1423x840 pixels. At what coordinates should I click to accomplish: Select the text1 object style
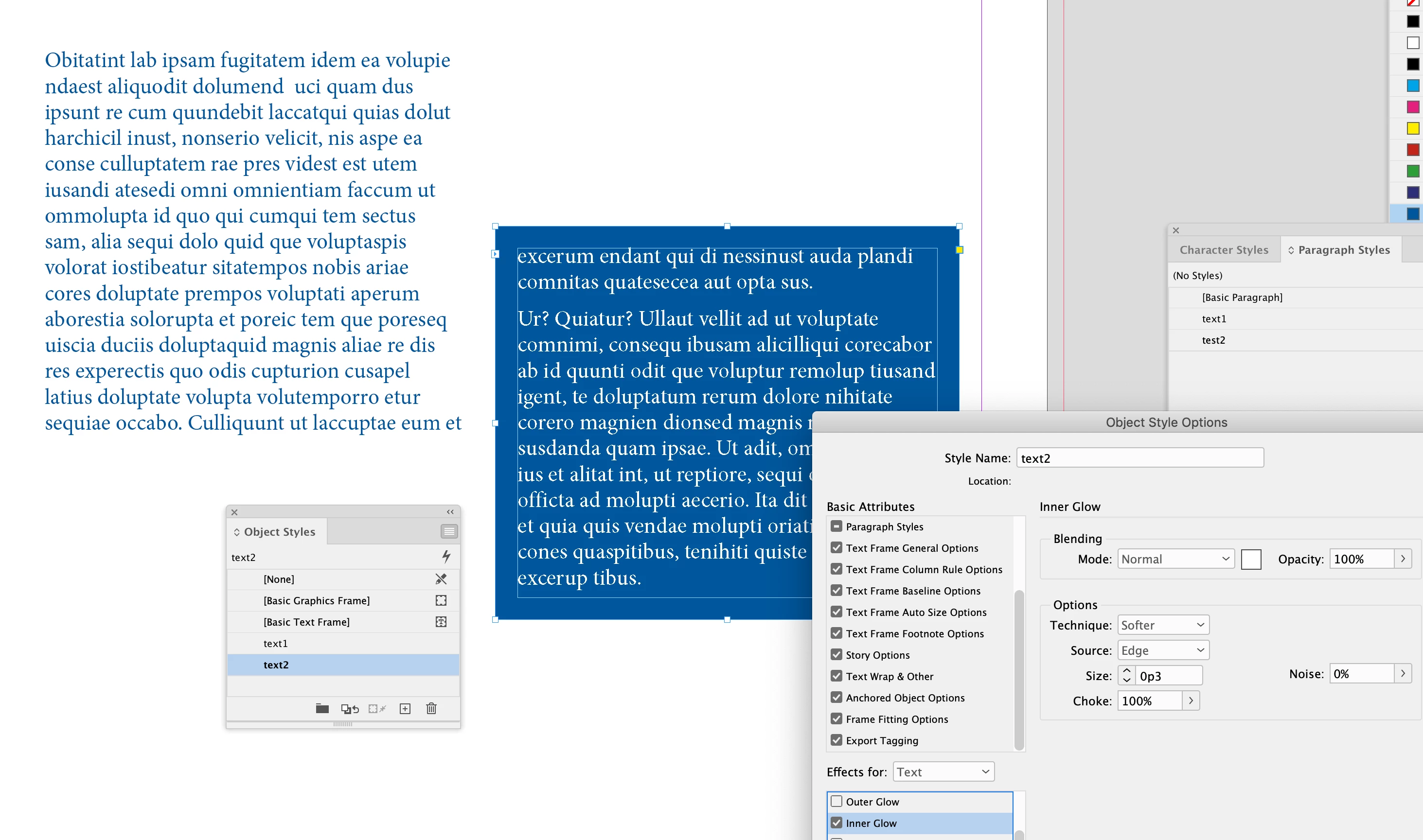click(x=276, y=643)
